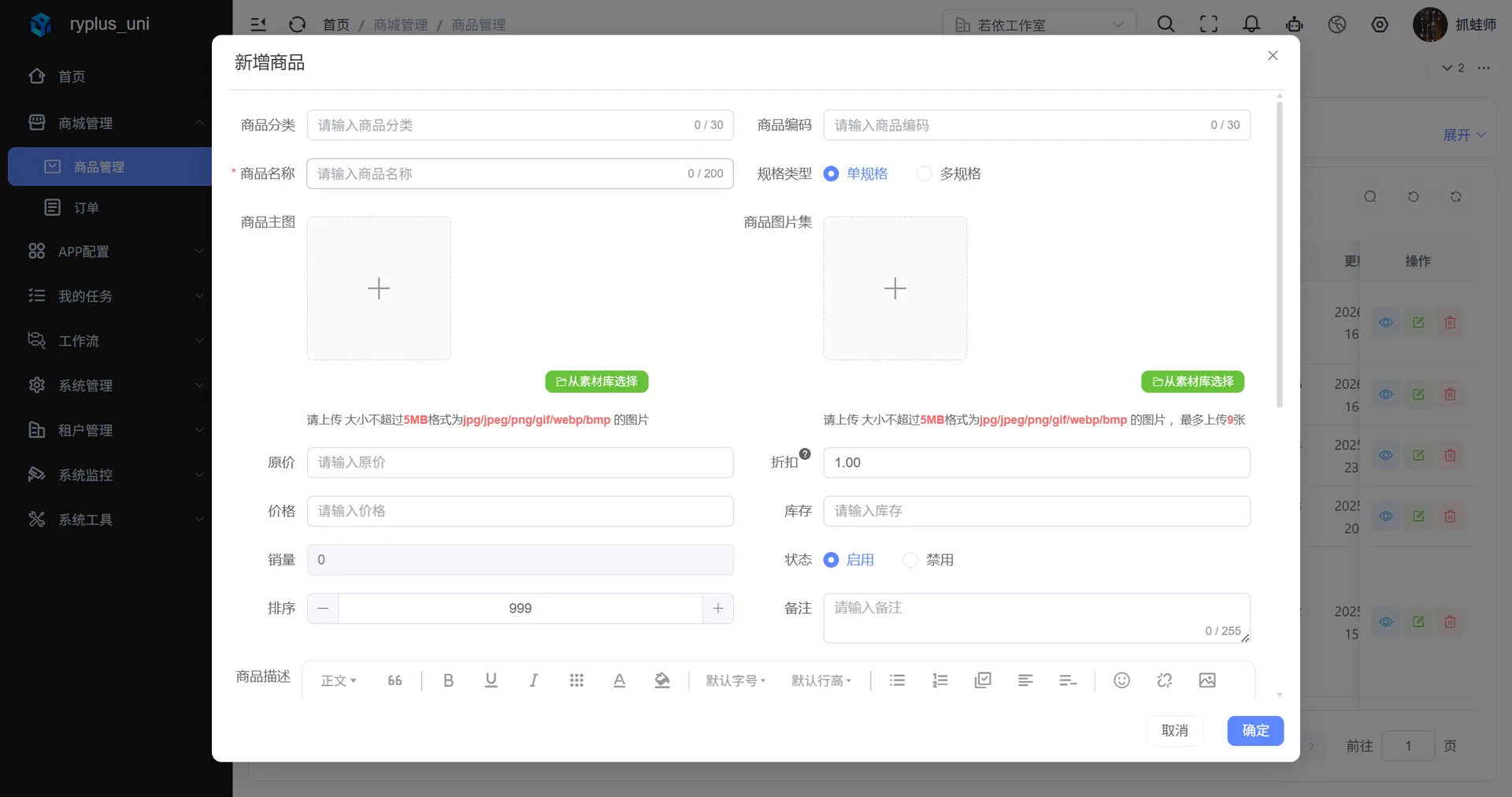1512x797 pixels.
Task: Focus the 商品名称 input field
Action: pyautogui.click(x=520, y=174)
